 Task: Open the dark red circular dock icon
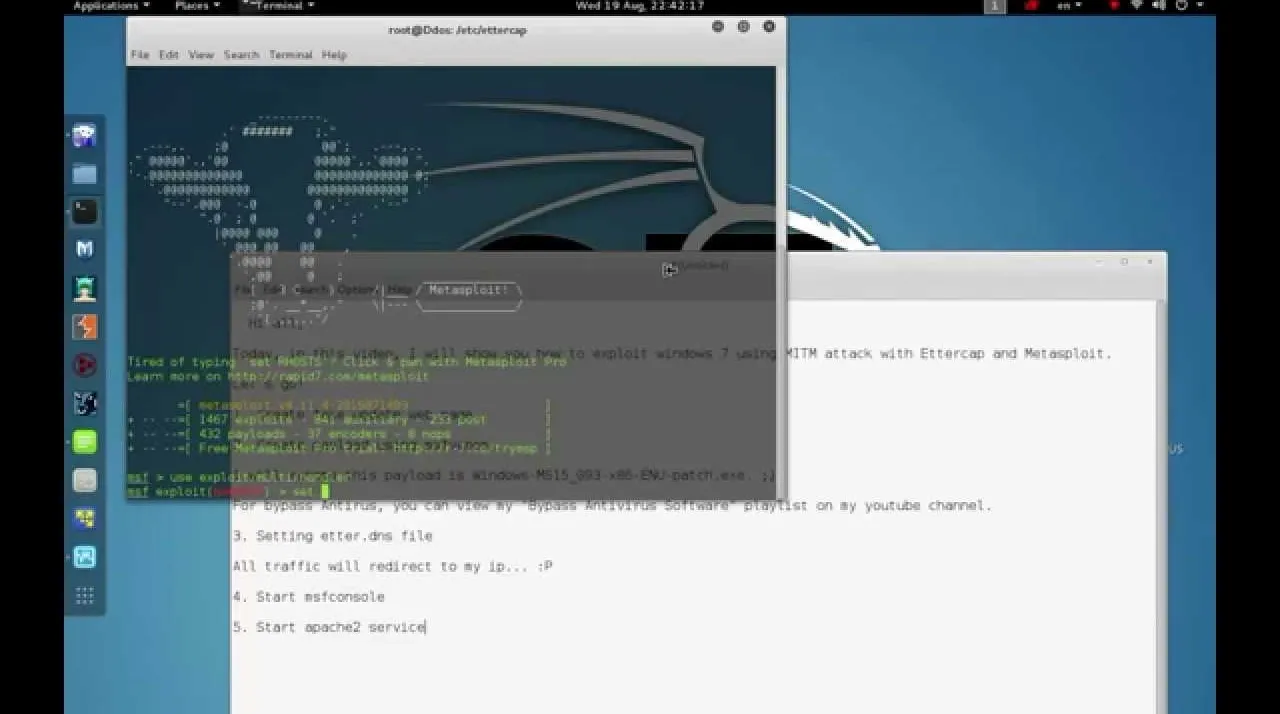point(85,365)
